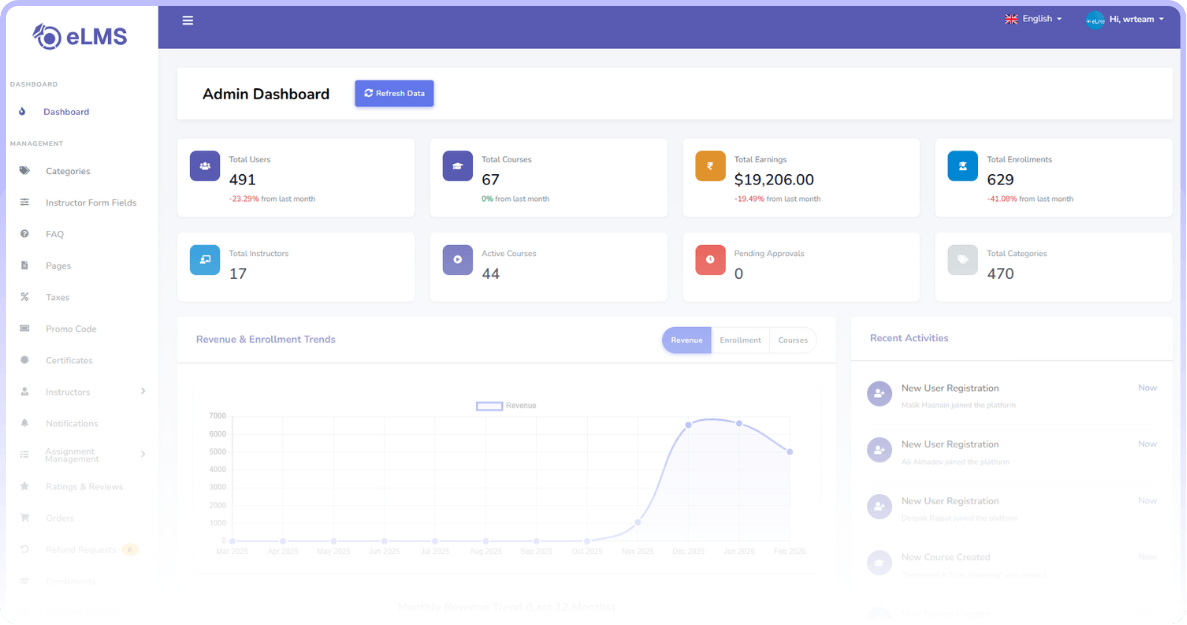
Task: Open the Hi, wrteam user dropdown
Action: (1126, 20)
